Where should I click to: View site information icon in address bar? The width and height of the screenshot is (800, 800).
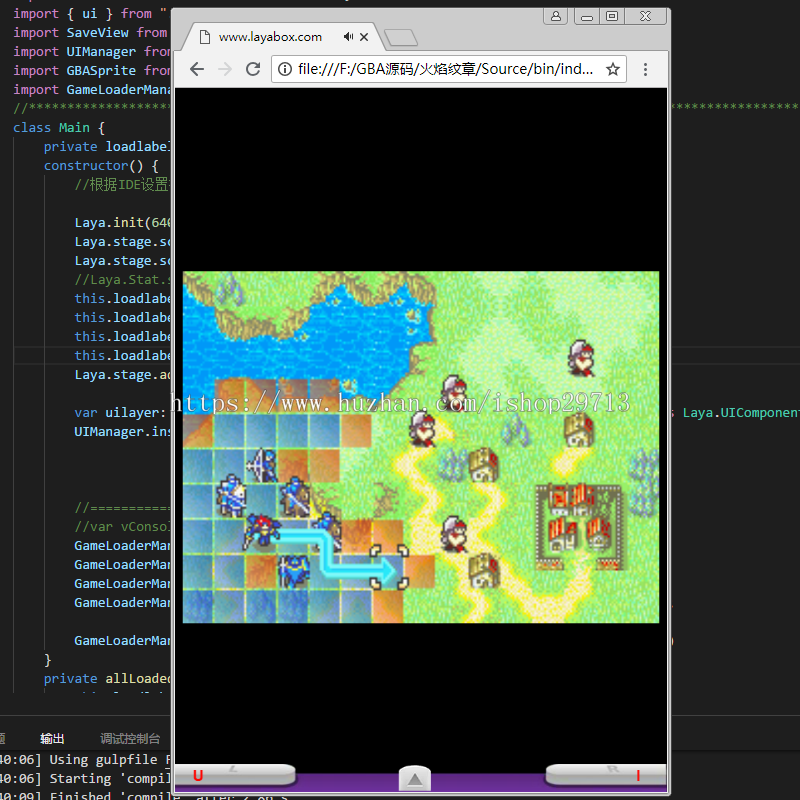(285, 69)
